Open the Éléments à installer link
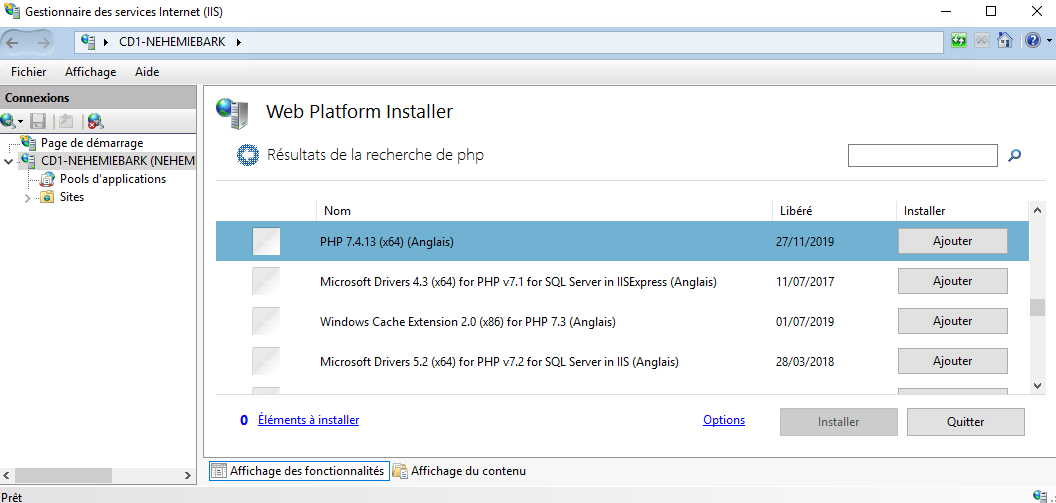This screenshot has height=503, width=1056. [308, 420]
